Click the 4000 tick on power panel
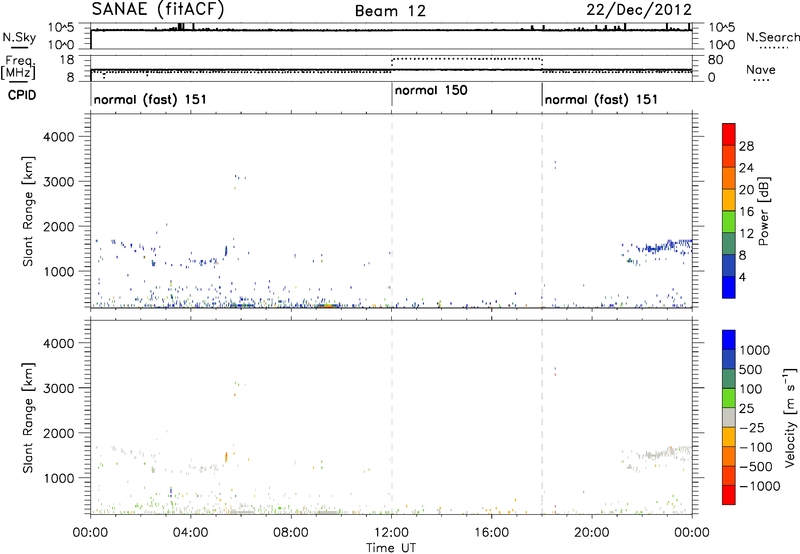This screenshot has width=800, height=554. [58, 137]
